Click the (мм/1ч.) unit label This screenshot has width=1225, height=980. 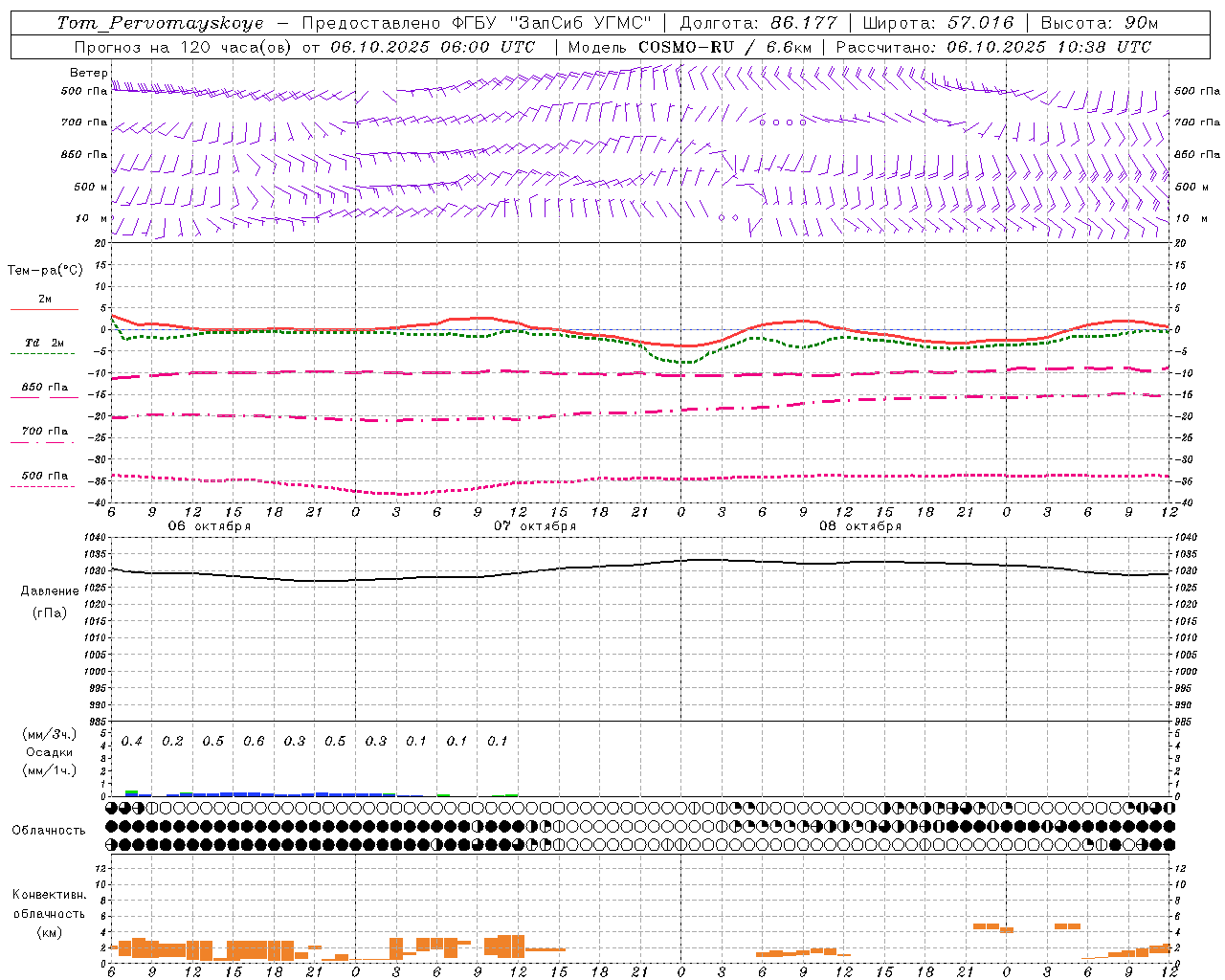tap(50, 770)
